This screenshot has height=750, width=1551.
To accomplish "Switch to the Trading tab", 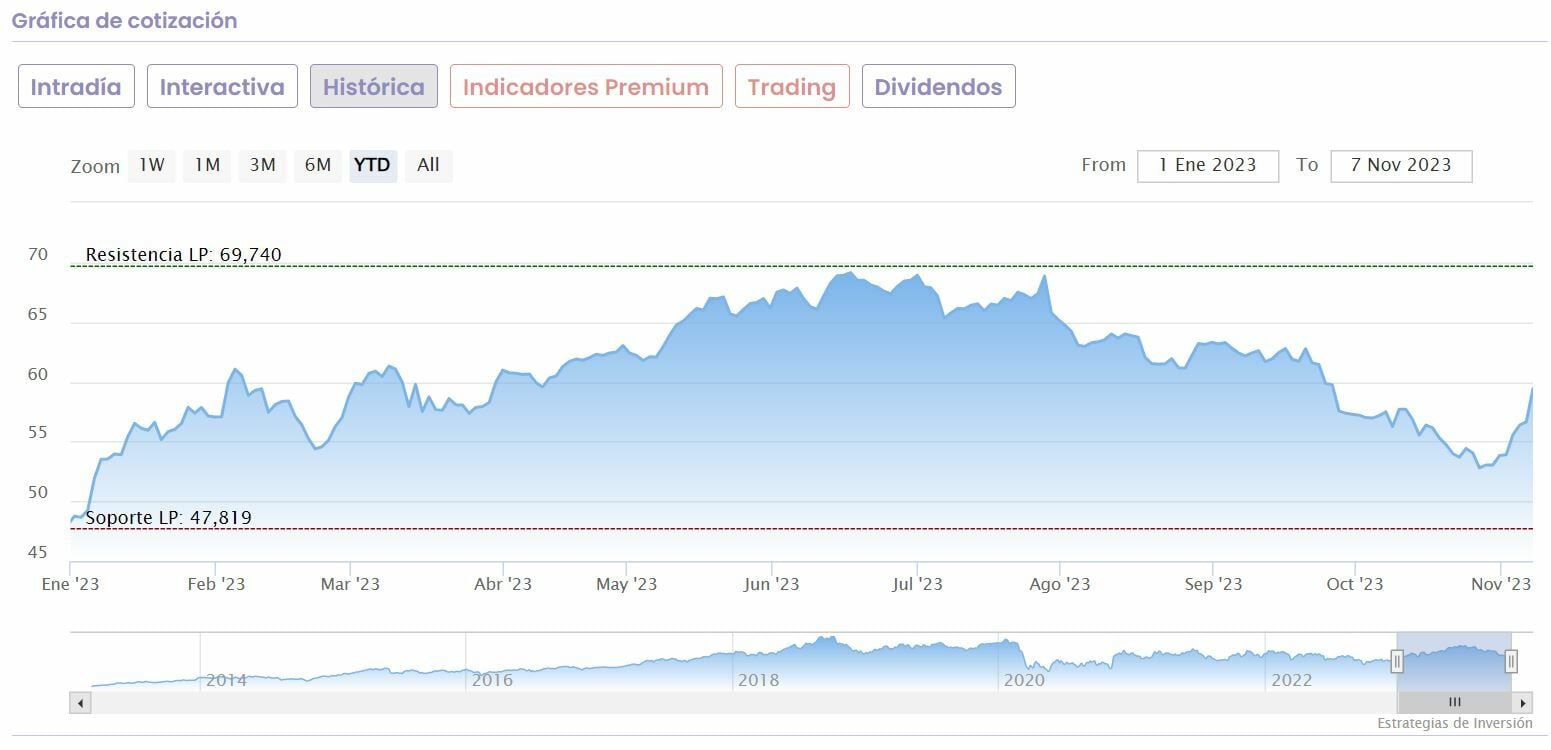I will pos(791,87).
